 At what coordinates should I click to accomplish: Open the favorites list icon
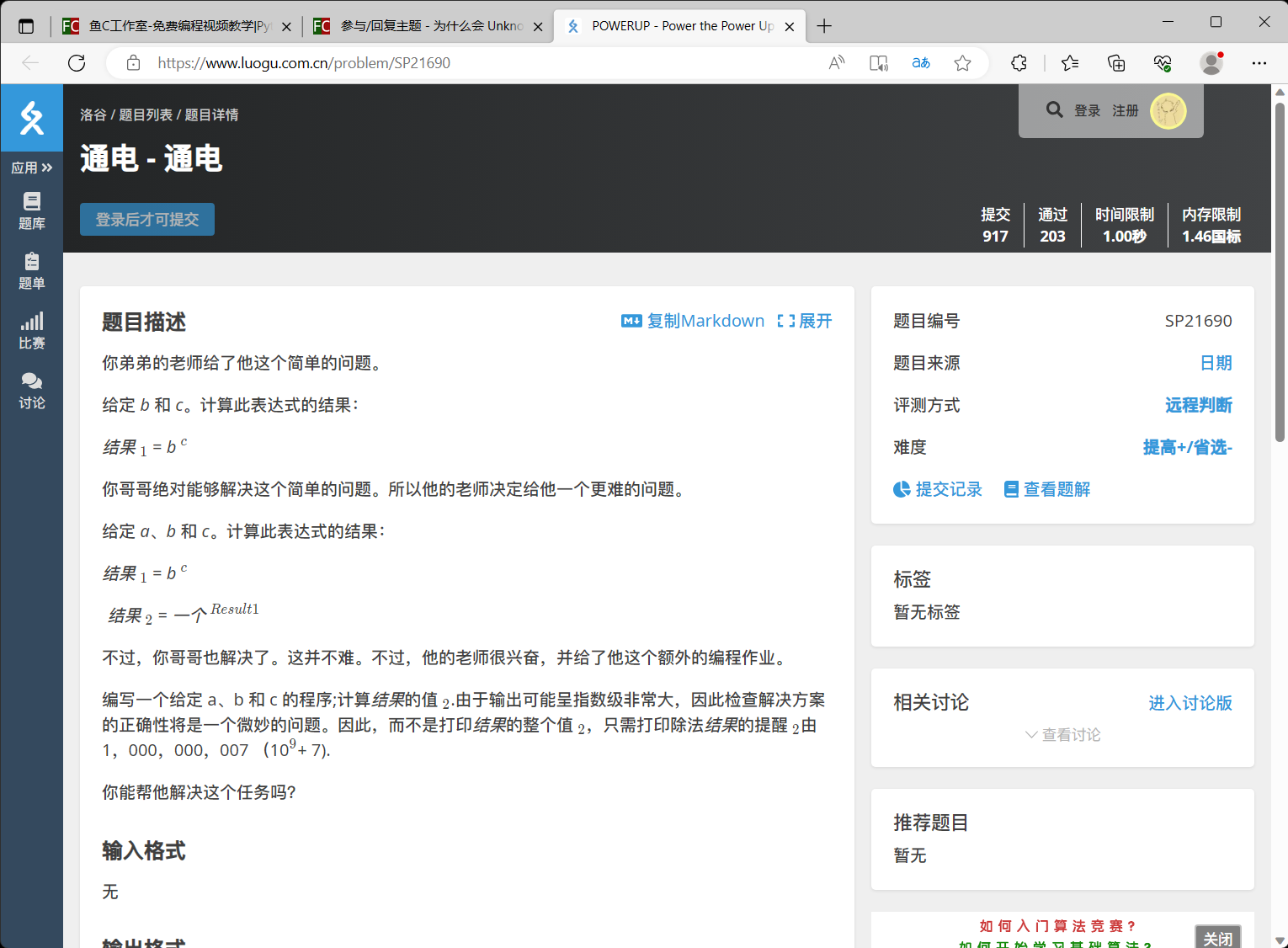pyautogui.click(x=1070, y=63)
